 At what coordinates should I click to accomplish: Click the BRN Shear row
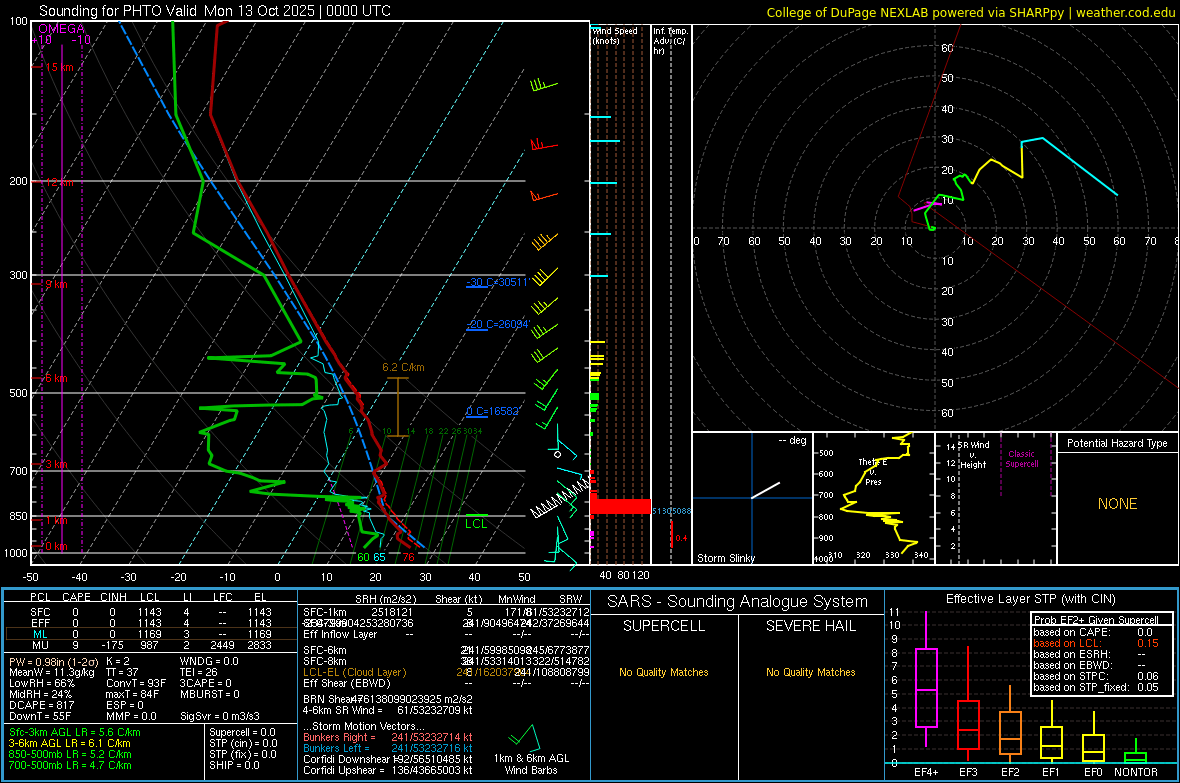click(x=388, y=699)
